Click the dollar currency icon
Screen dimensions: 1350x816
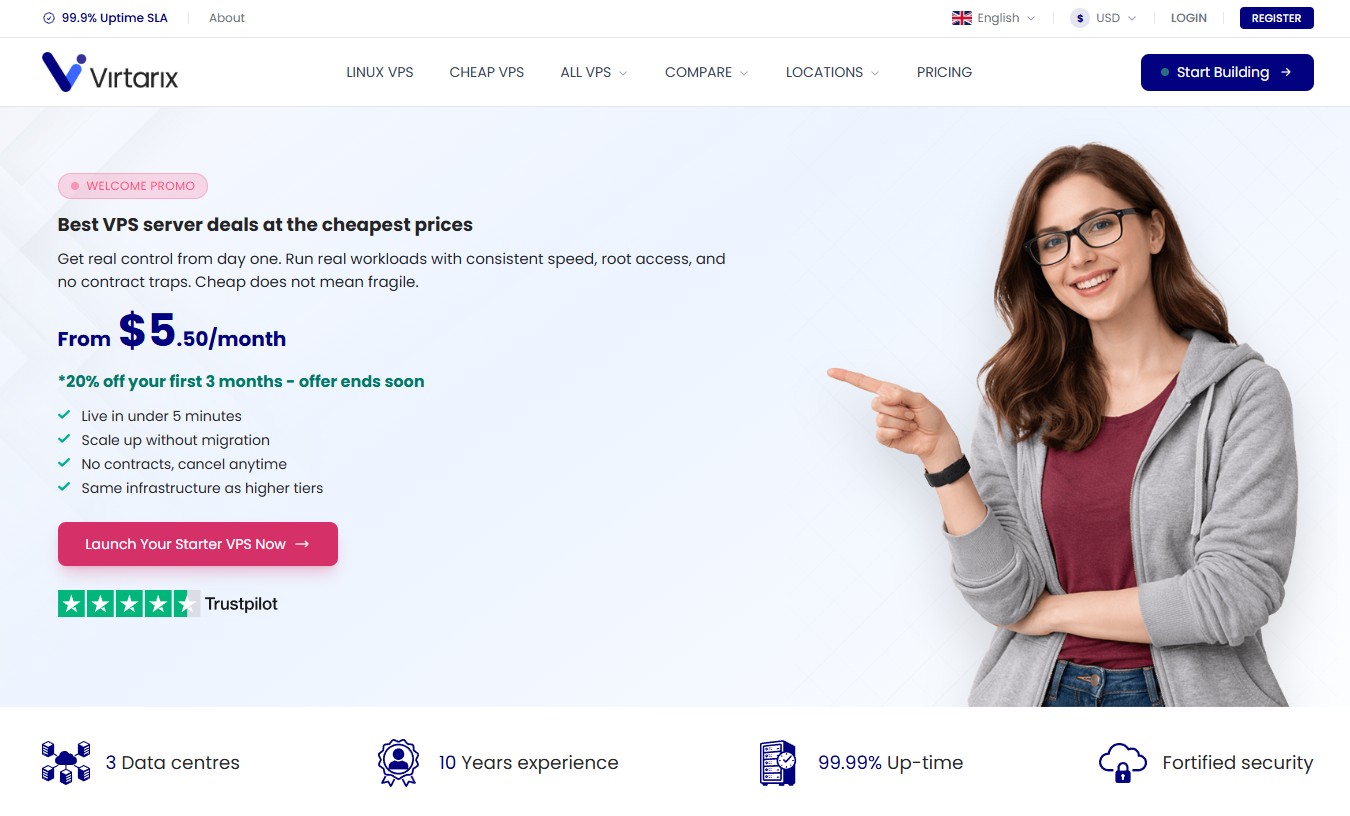point(1080,18)
